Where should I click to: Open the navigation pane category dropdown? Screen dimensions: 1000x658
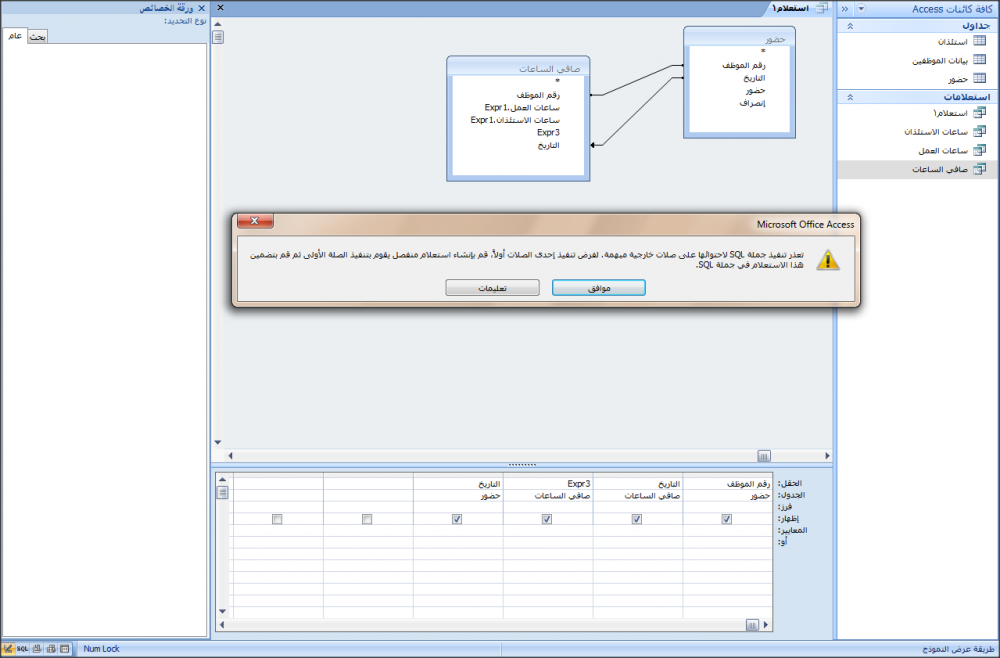[x=861, y=9]
